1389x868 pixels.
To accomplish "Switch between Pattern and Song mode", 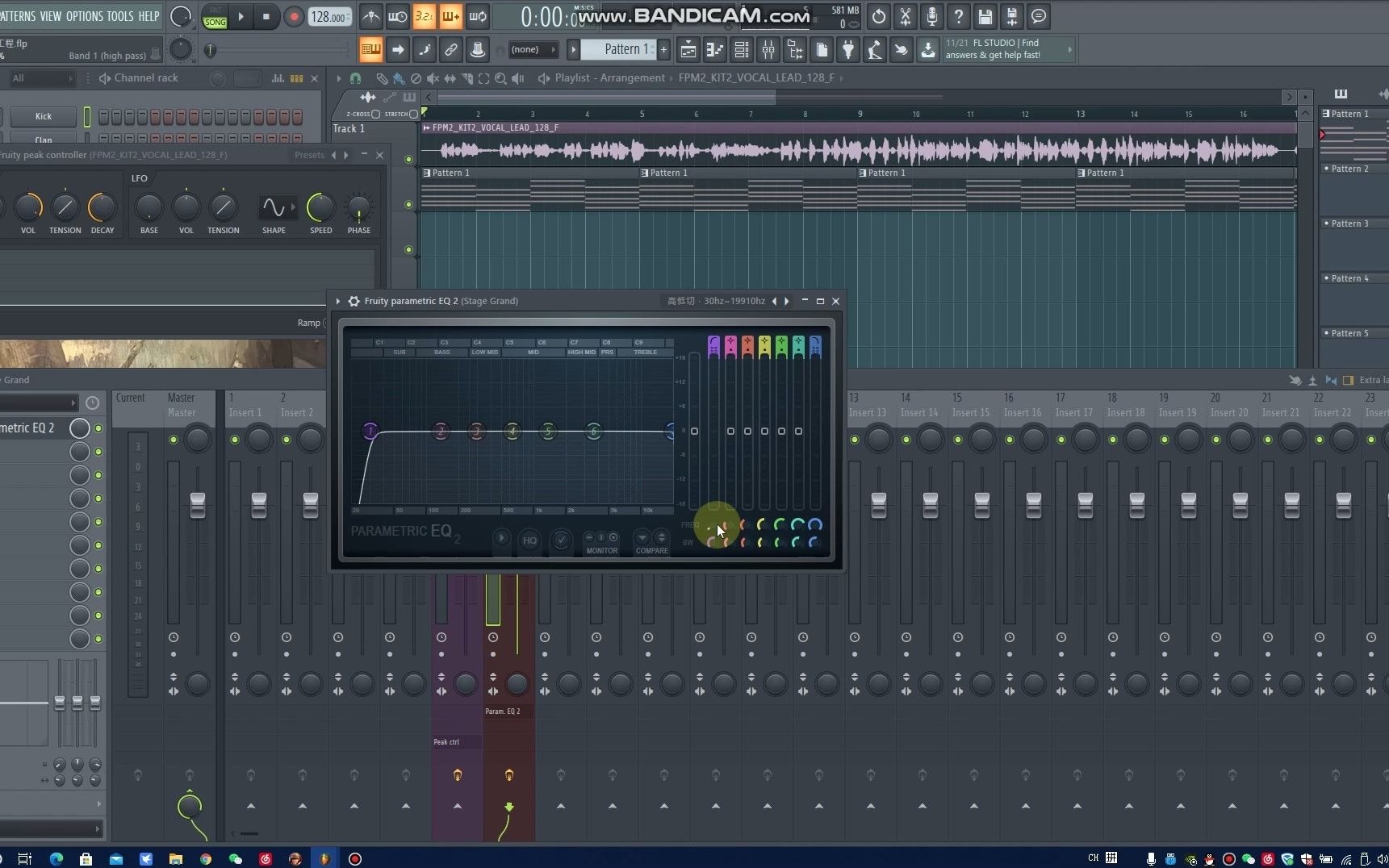I will (215, 16).
